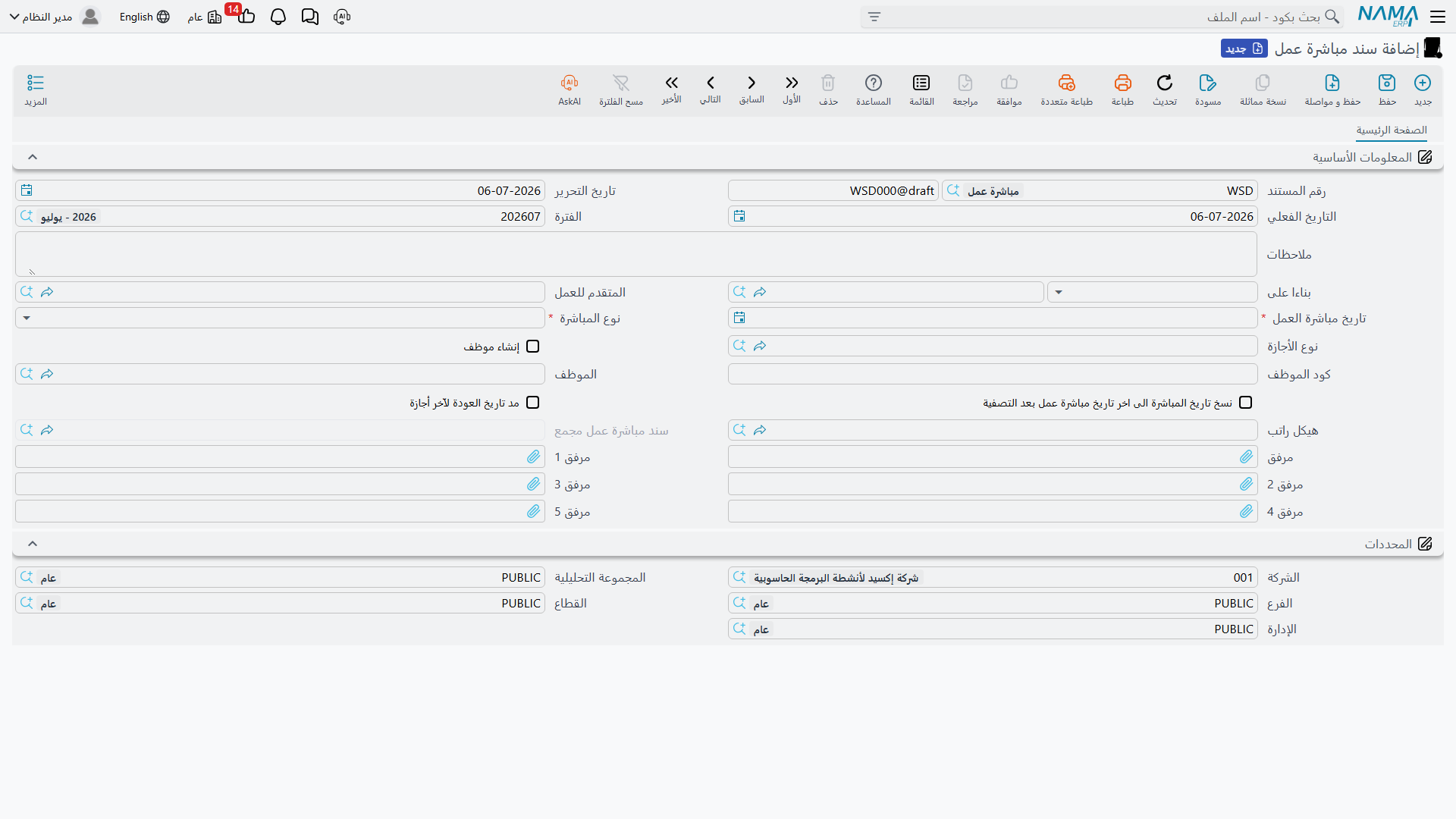
Task: Check مد تاريخ العودة لآخر أجازة
Action: tap(533, 403)
